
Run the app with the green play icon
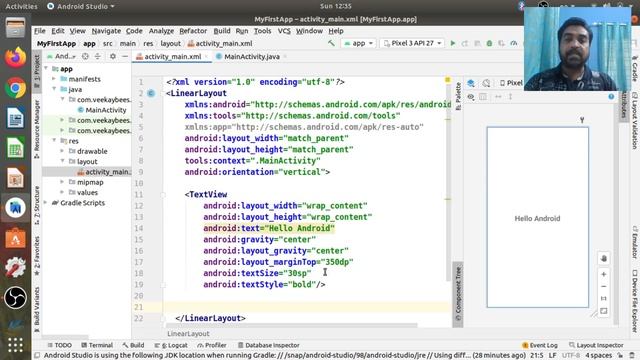[452, 43]
